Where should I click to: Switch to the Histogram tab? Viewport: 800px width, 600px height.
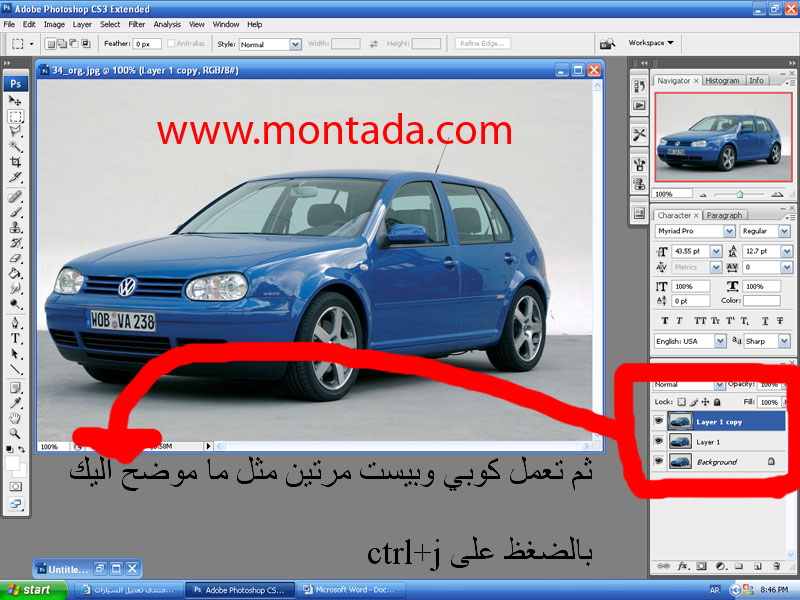(x=721, y=81)
